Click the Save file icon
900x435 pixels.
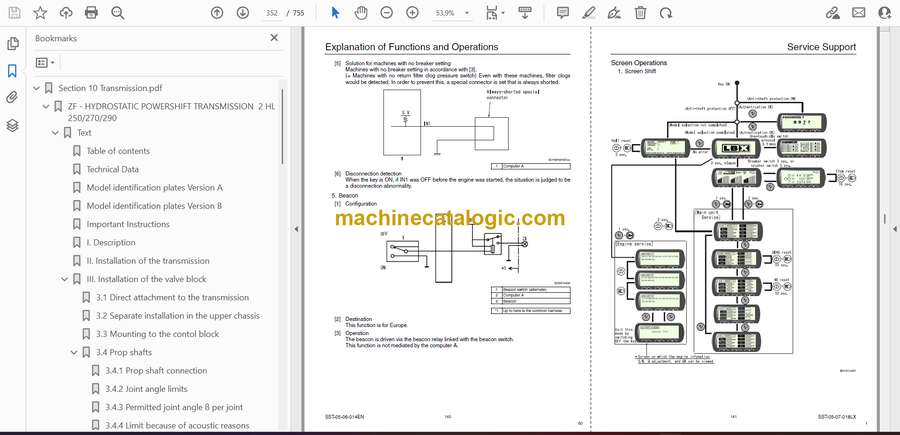(x=14, y=13)
